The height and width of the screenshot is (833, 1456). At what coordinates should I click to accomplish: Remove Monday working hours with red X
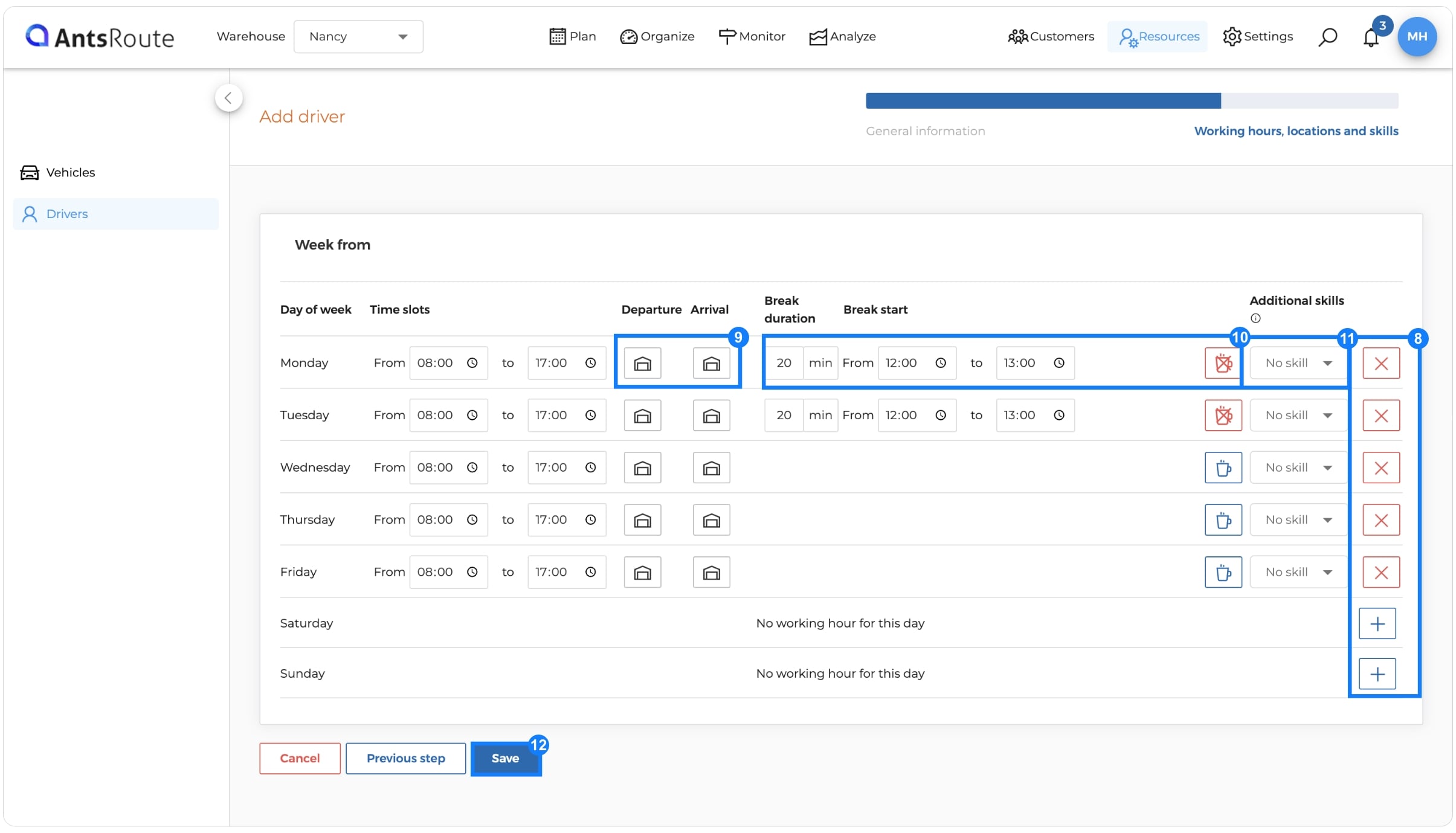(x=1381, y=363)
